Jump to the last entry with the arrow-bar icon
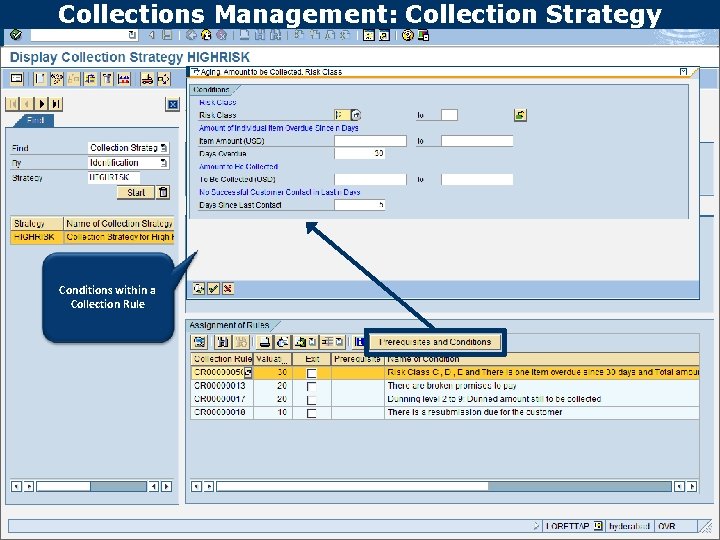This screenshot has height=540, width=720. tap(56, 104)
